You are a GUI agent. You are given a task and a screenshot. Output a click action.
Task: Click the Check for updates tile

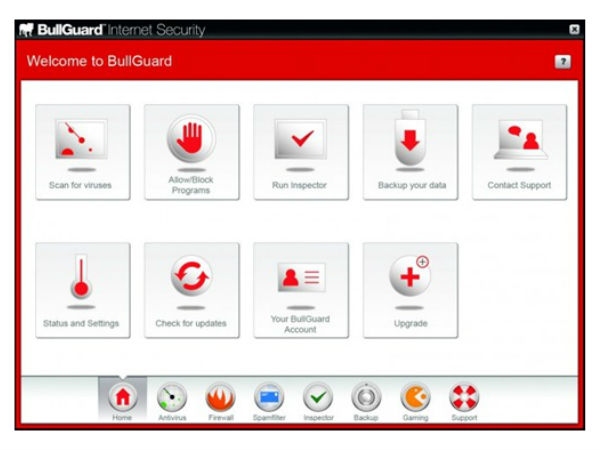[x=192, y=290]
